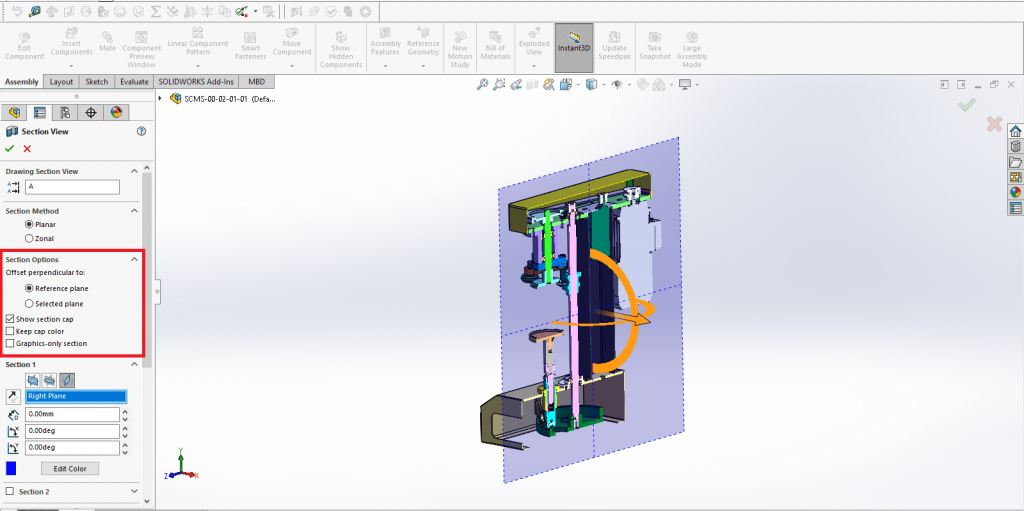Select the Front plane button in Section 1
This screenshot has width=1024, height=511.
pyautogui.click(x=33, y=380)
